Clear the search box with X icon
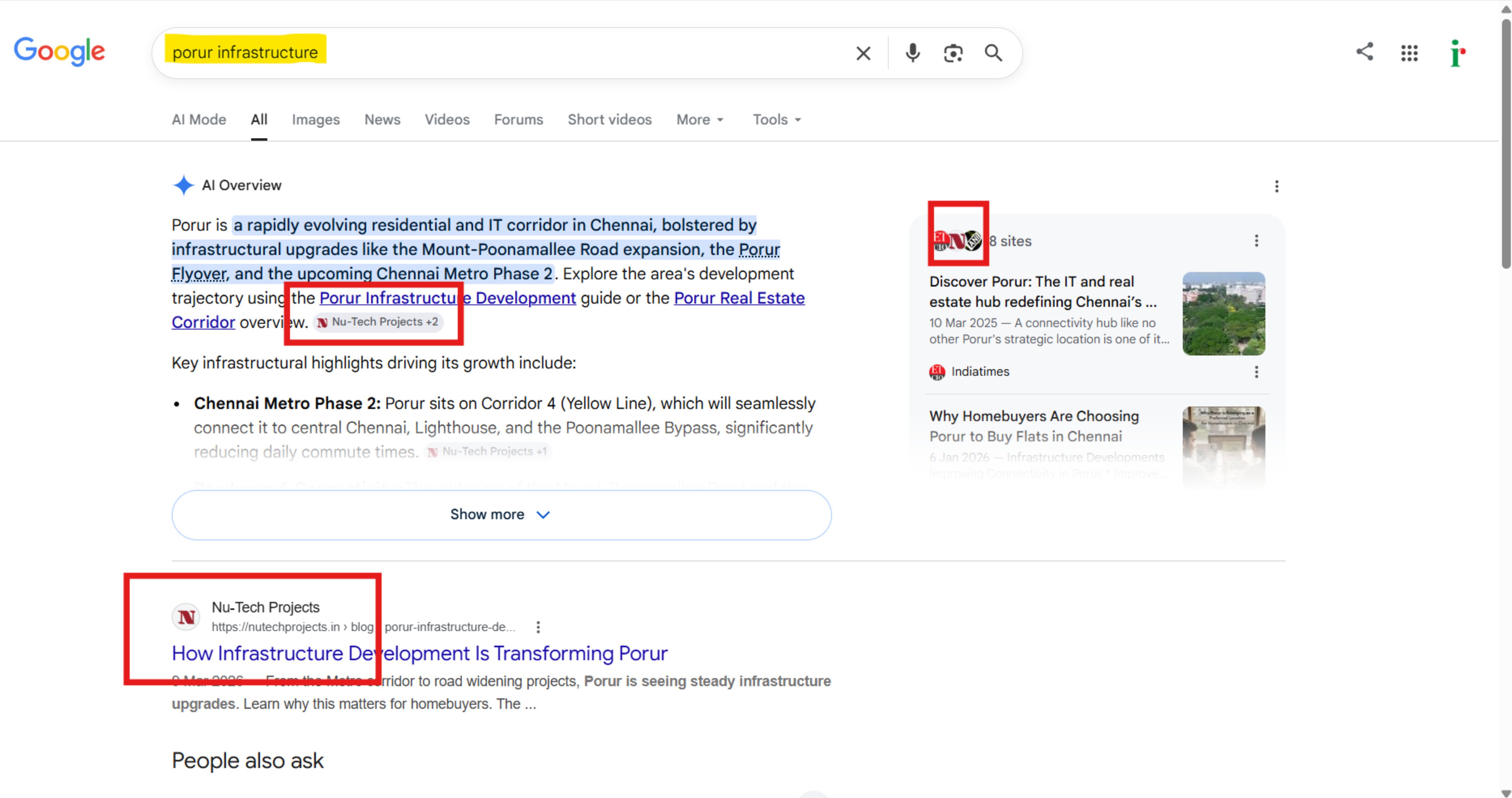 pyautogui.click(x=863, y=53)
